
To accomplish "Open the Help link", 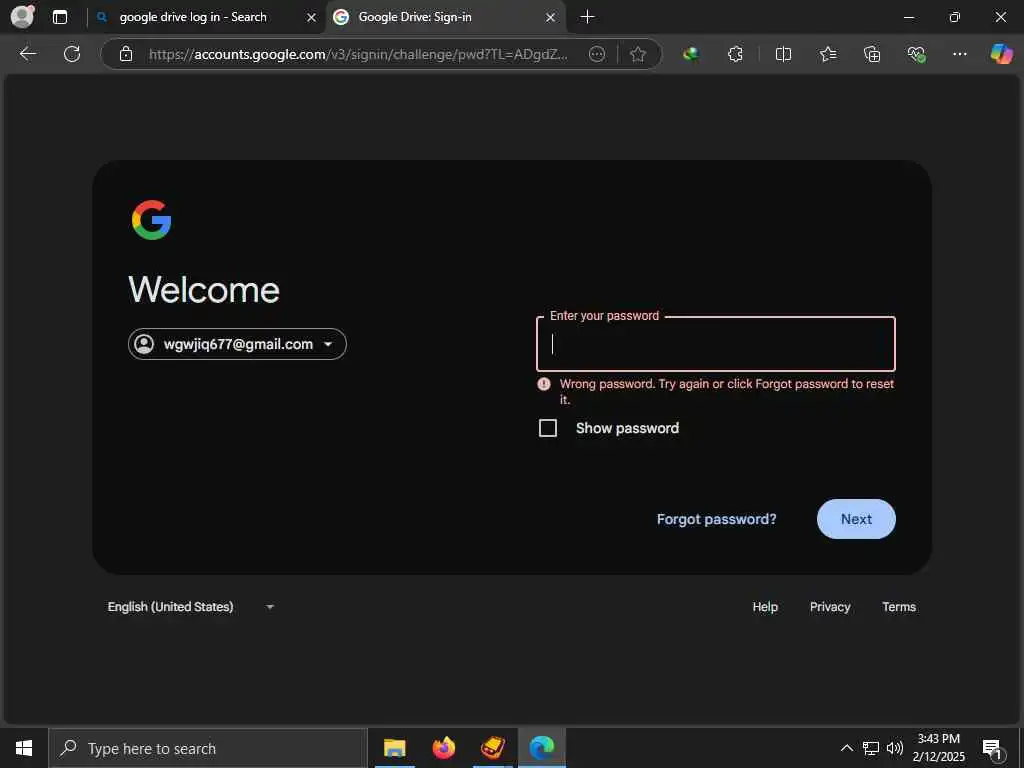I will 765,607.
